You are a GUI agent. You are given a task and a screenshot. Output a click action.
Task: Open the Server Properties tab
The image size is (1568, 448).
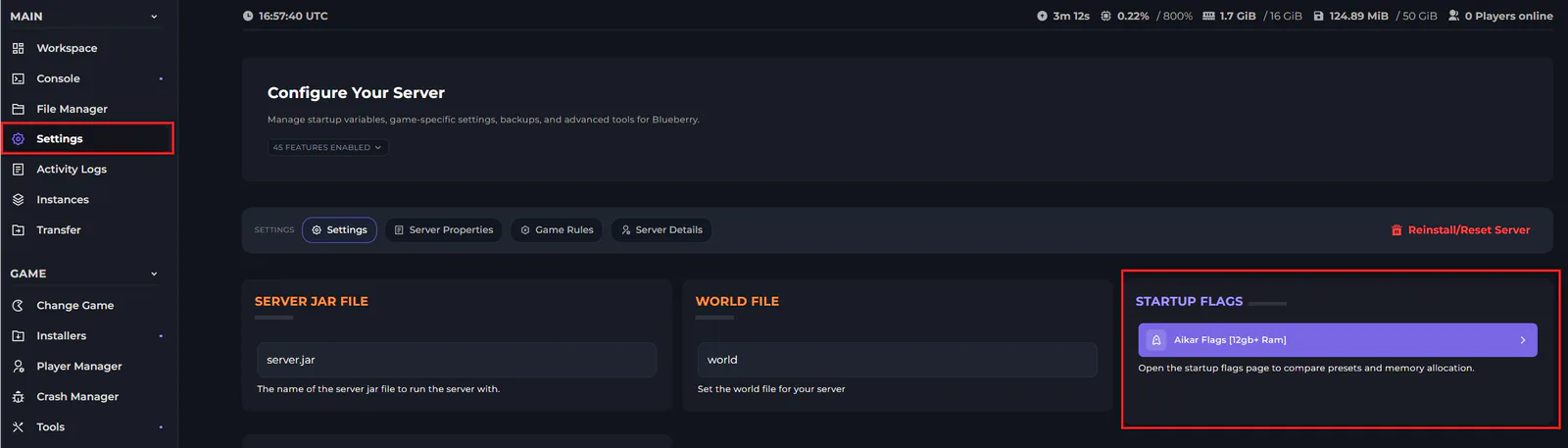(x=443, y=230)
